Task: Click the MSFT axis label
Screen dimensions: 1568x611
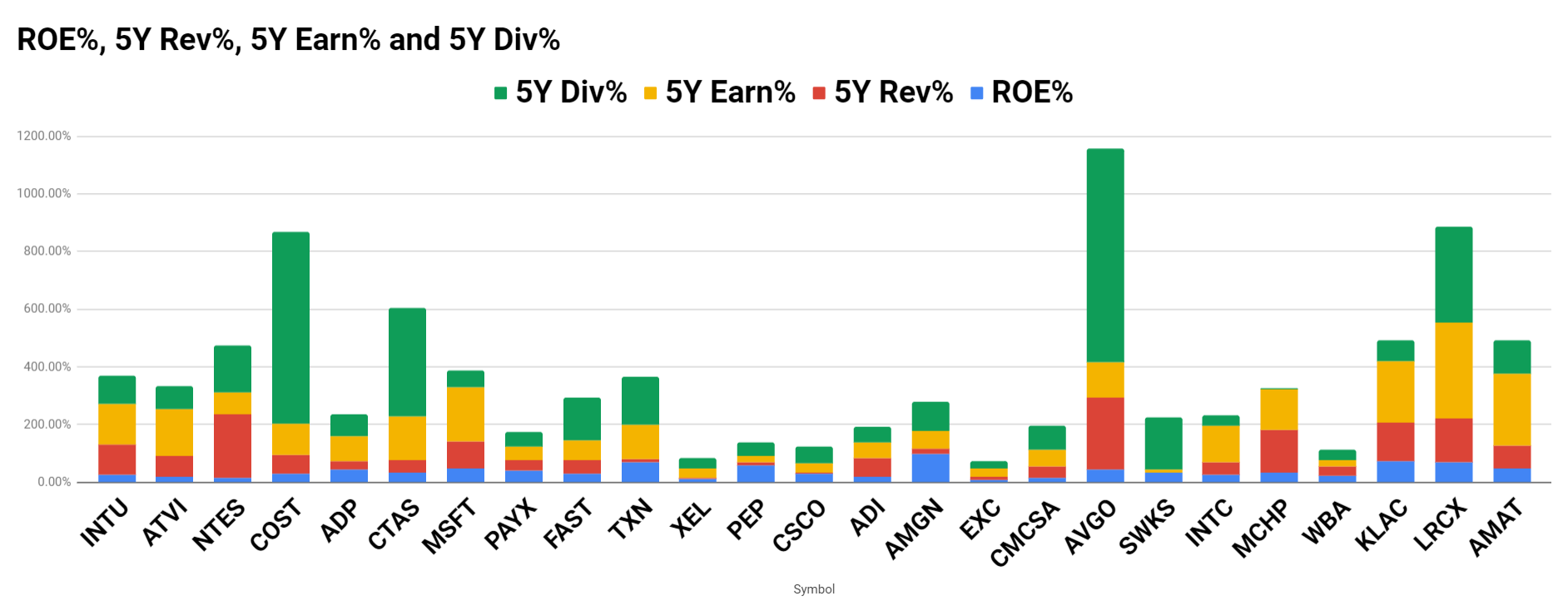Action: point(450,525)
